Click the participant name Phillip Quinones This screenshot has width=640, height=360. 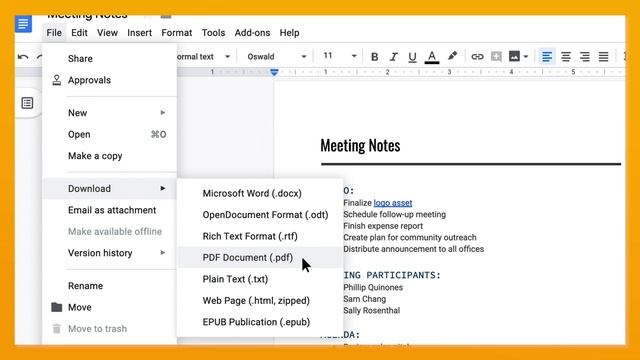click(373, 287)
